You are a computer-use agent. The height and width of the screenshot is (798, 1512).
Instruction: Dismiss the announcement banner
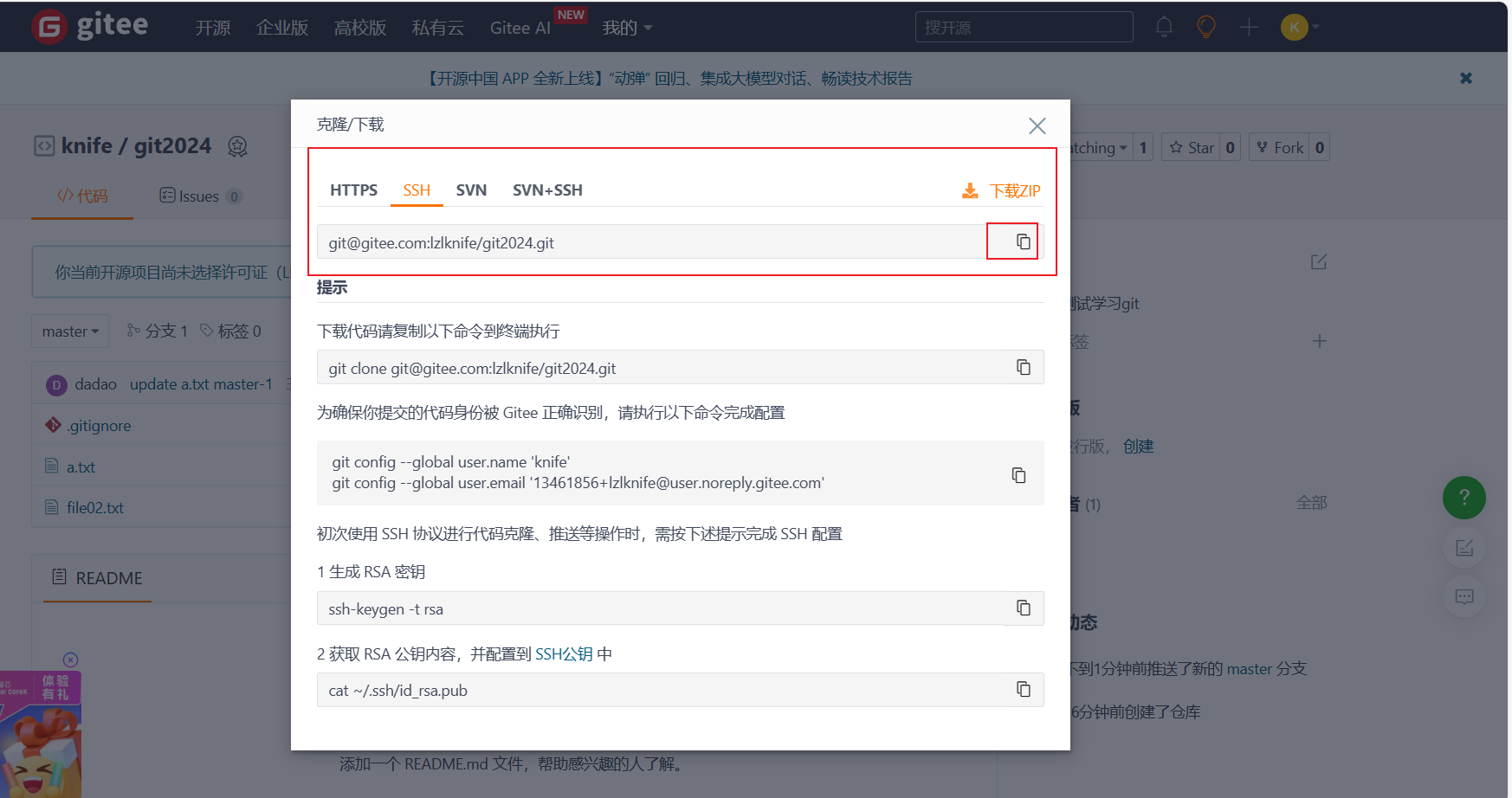coord(1466,78)
